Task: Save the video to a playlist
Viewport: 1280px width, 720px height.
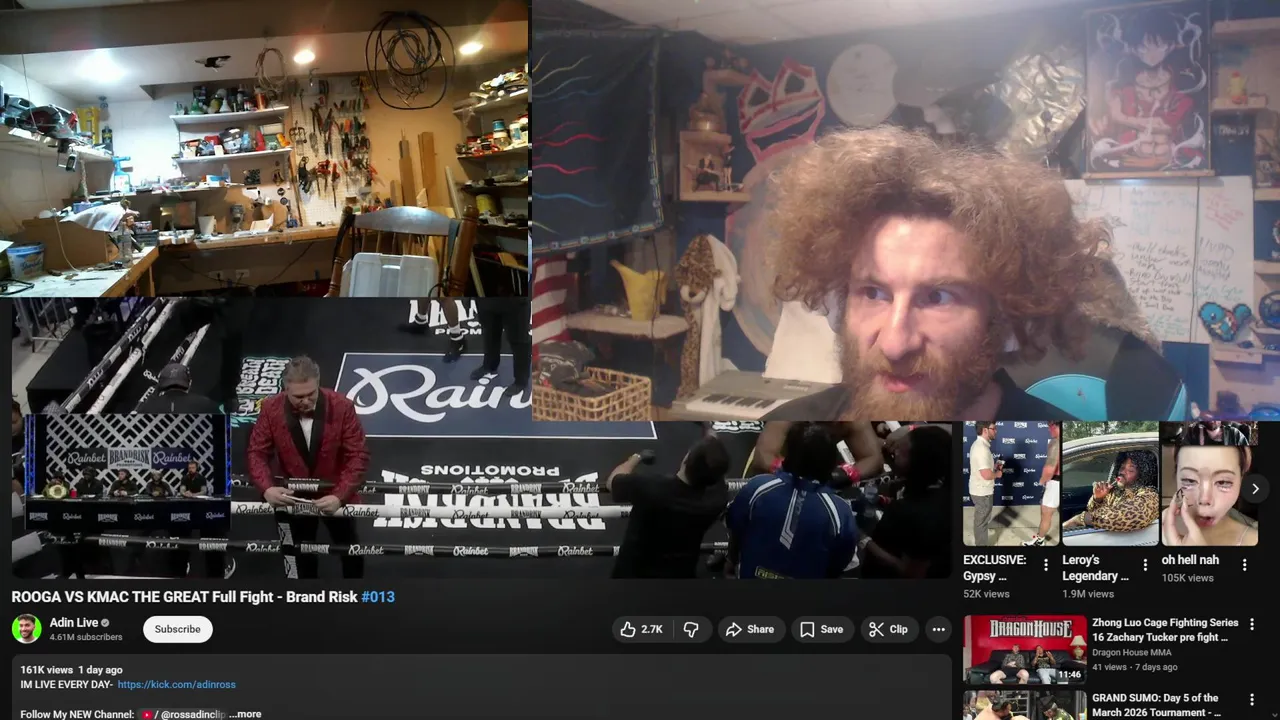Action: coord(821,629)
